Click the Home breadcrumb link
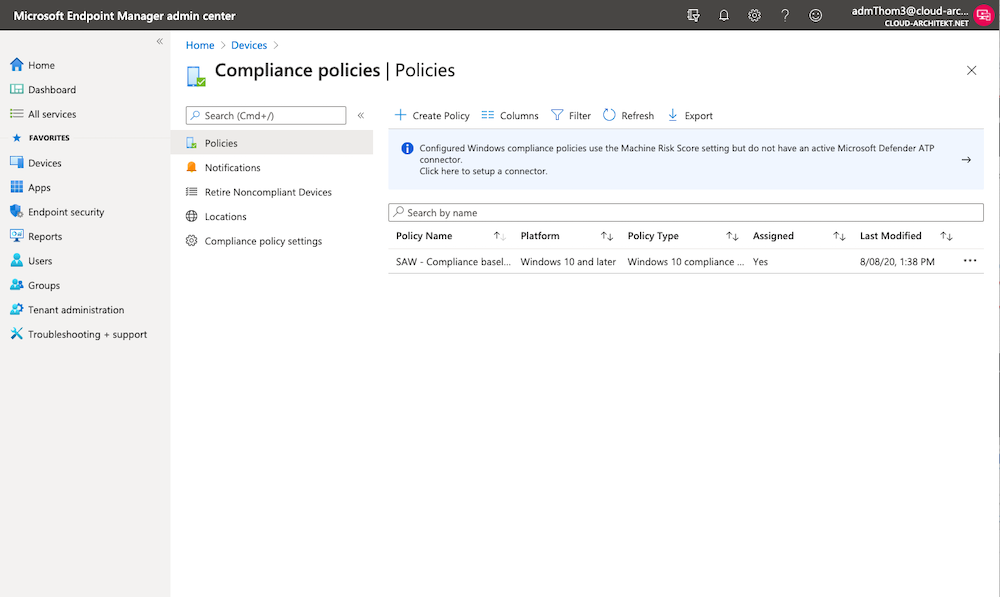 (x=200, y=45)
